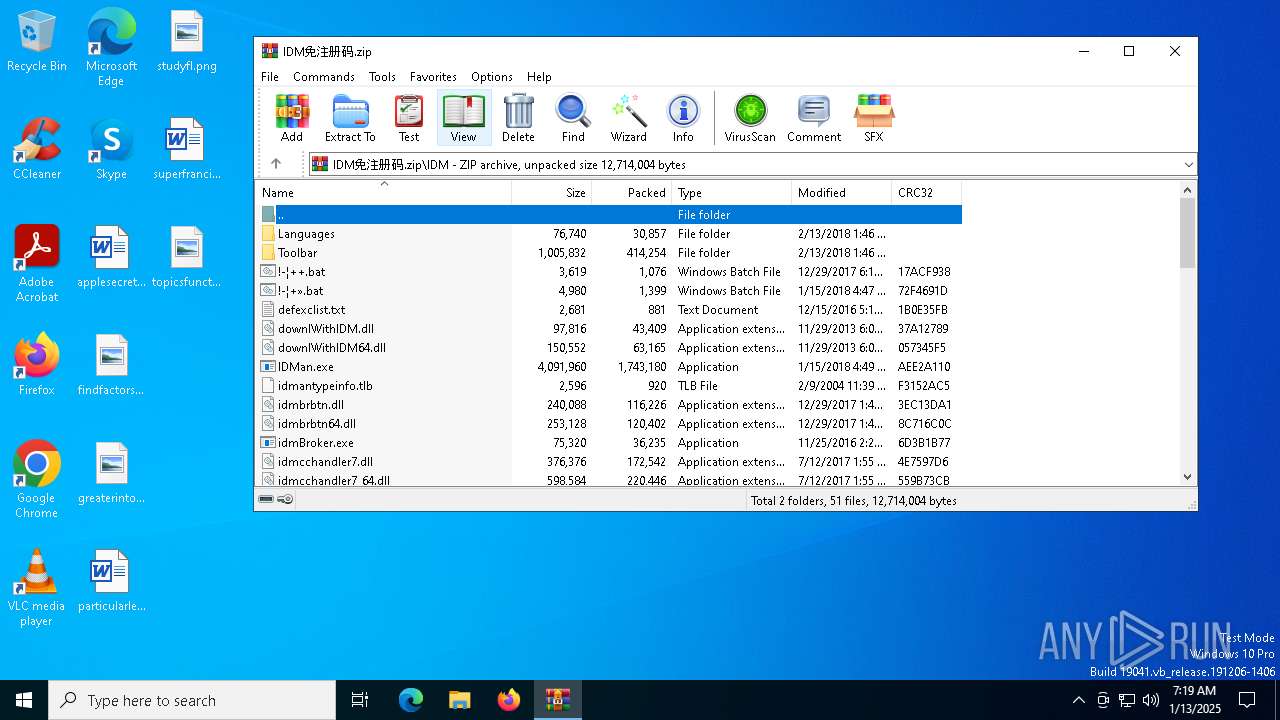Open Task View on the taskbar
This screenshot has height=720, width=1280.
click(360, 700)
